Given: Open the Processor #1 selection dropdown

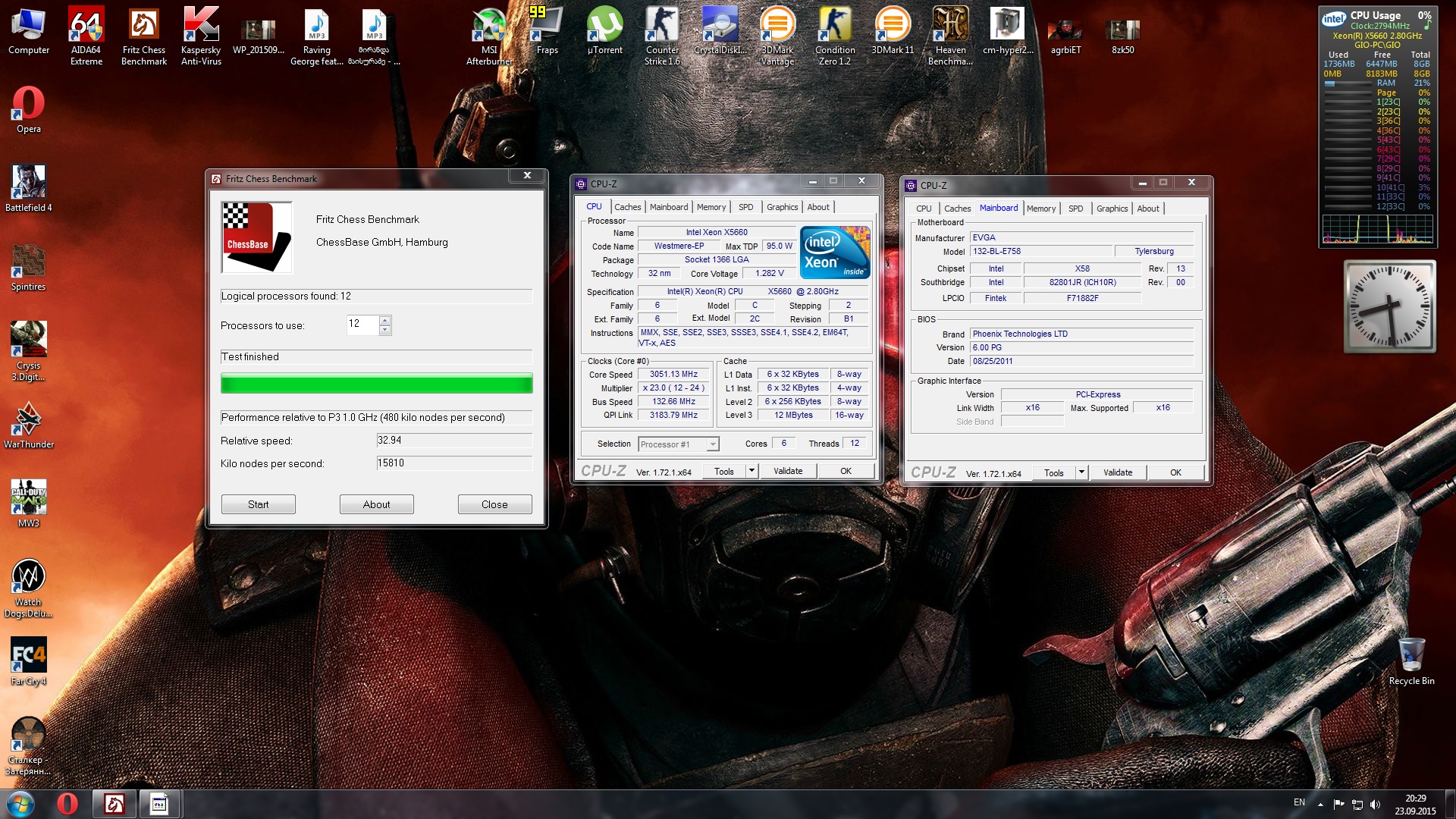Looking at the screenshot, I should pyautogui.click(x=679, y=444).
